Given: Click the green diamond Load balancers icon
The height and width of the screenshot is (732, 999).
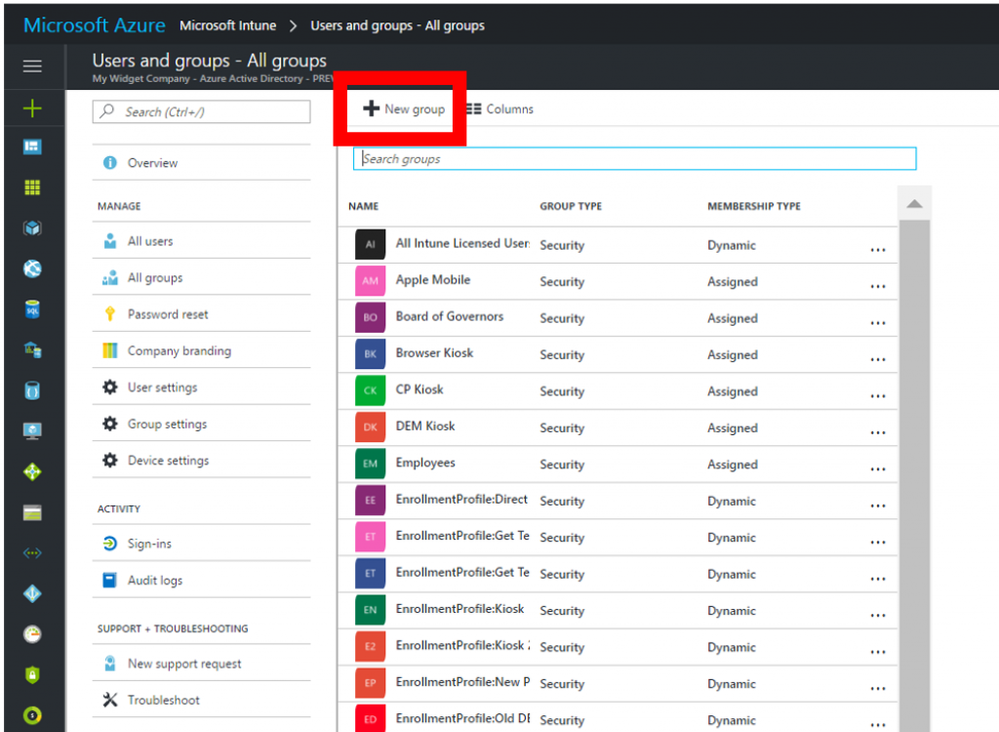Looking at the screenshot, I should [32, 472].
